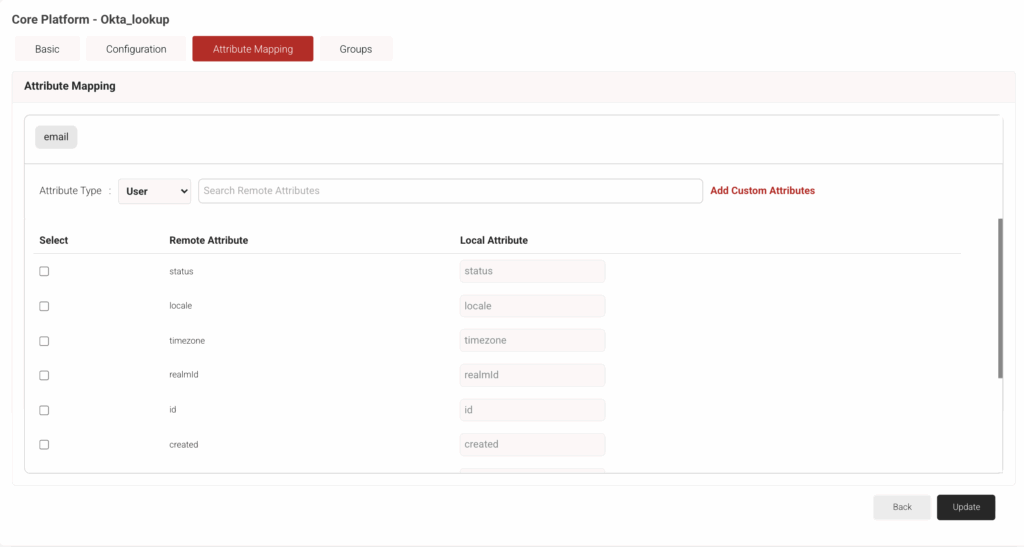Open the Attribute Type dropdown
1024x547 pixels.
pos(154,191)
